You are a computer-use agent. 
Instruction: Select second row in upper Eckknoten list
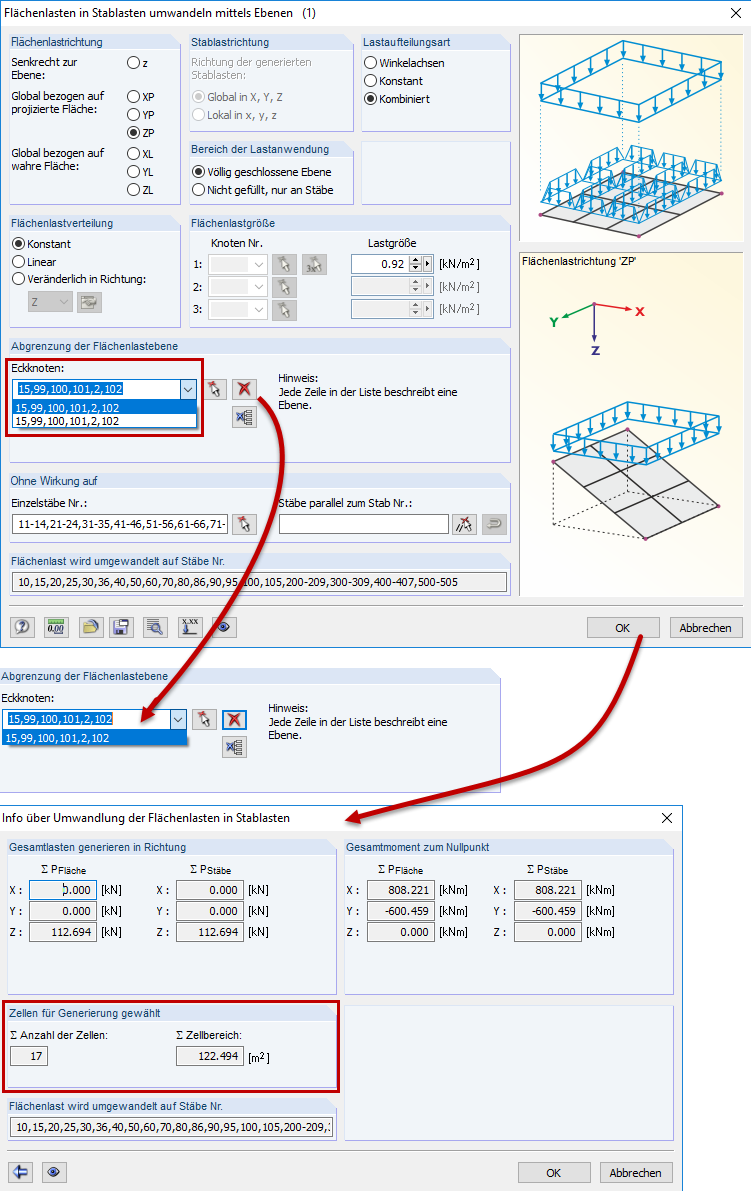[105, 421]
